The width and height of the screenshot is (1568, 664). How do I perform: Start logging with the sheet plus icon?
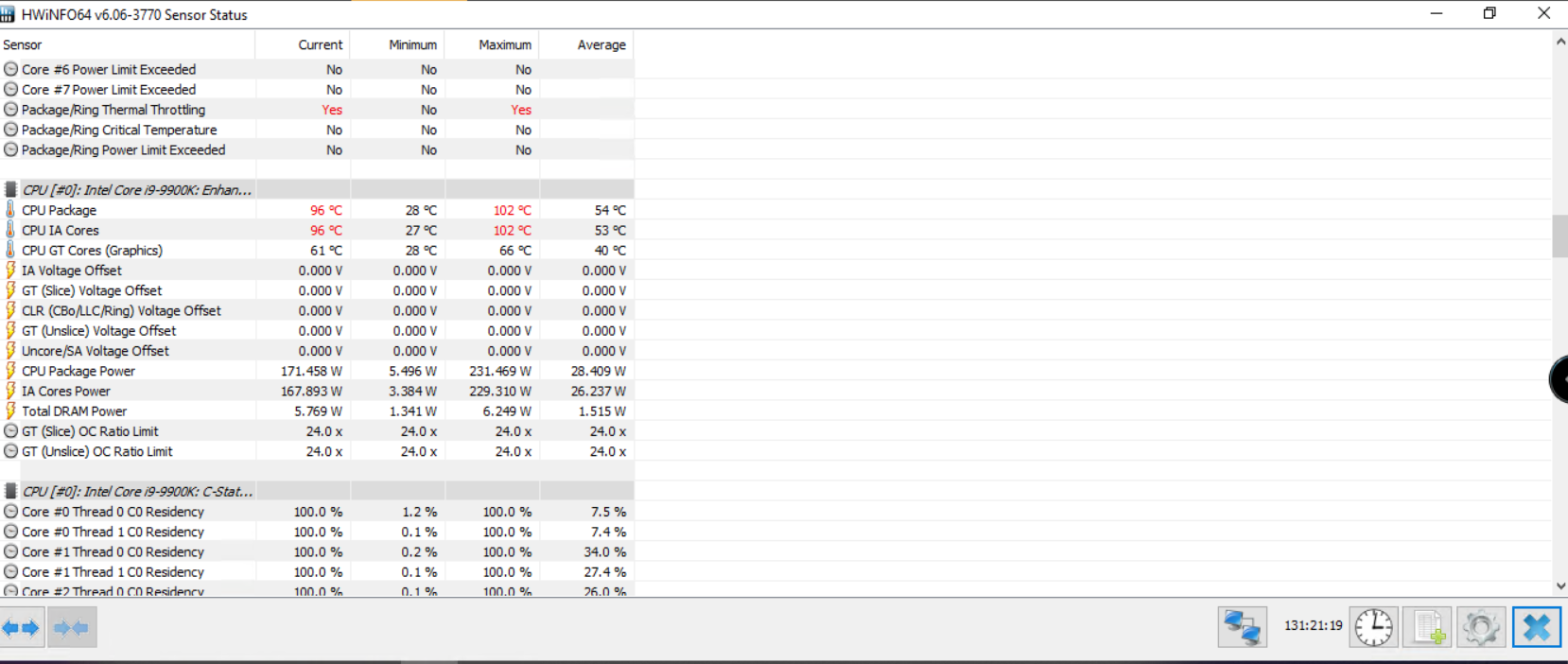(x=1428, y=628)
